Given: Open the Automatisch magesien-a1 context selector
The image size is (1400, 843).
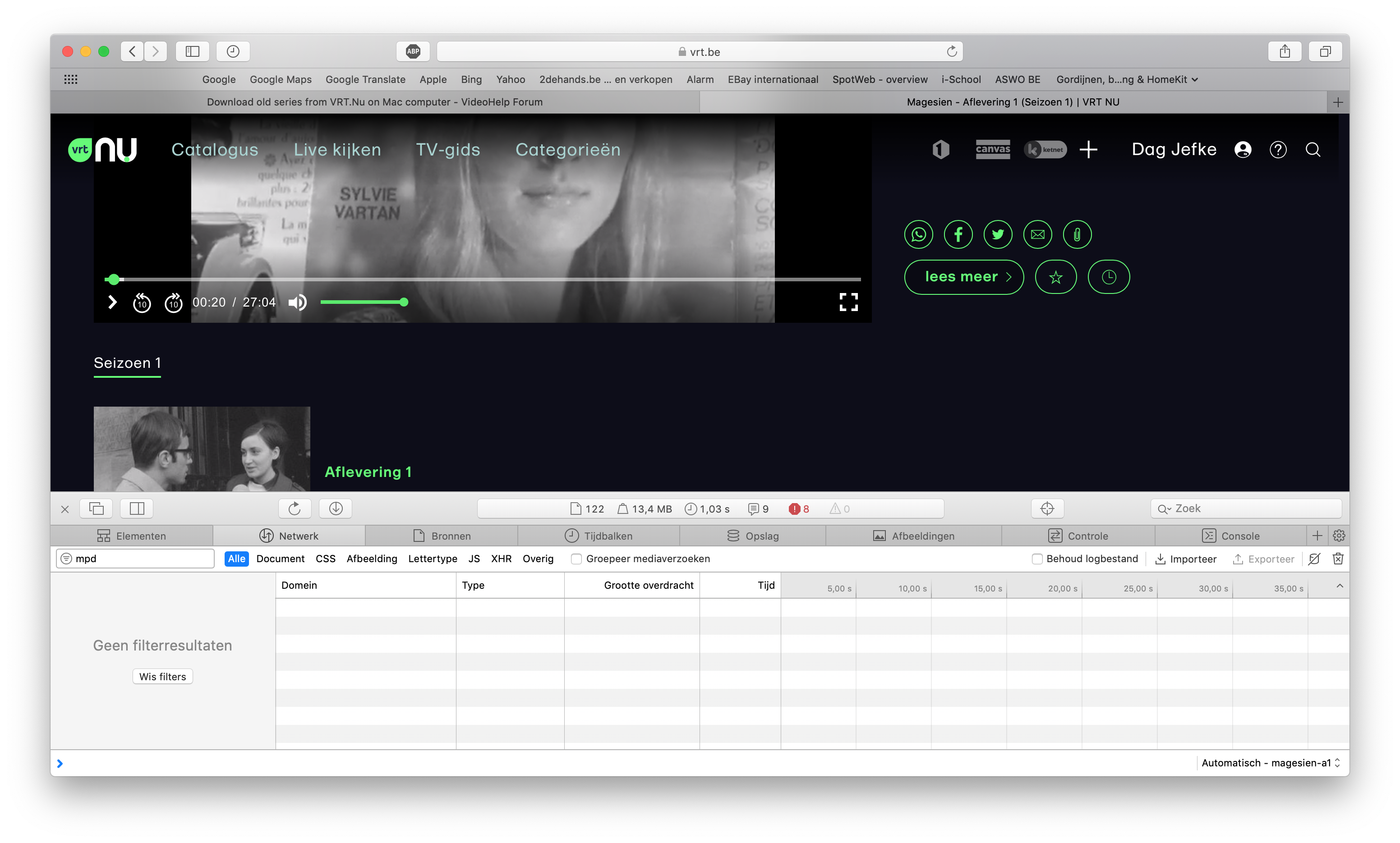Looking at the screenshot, I should pyautogui.click(x=1271, y=763).
